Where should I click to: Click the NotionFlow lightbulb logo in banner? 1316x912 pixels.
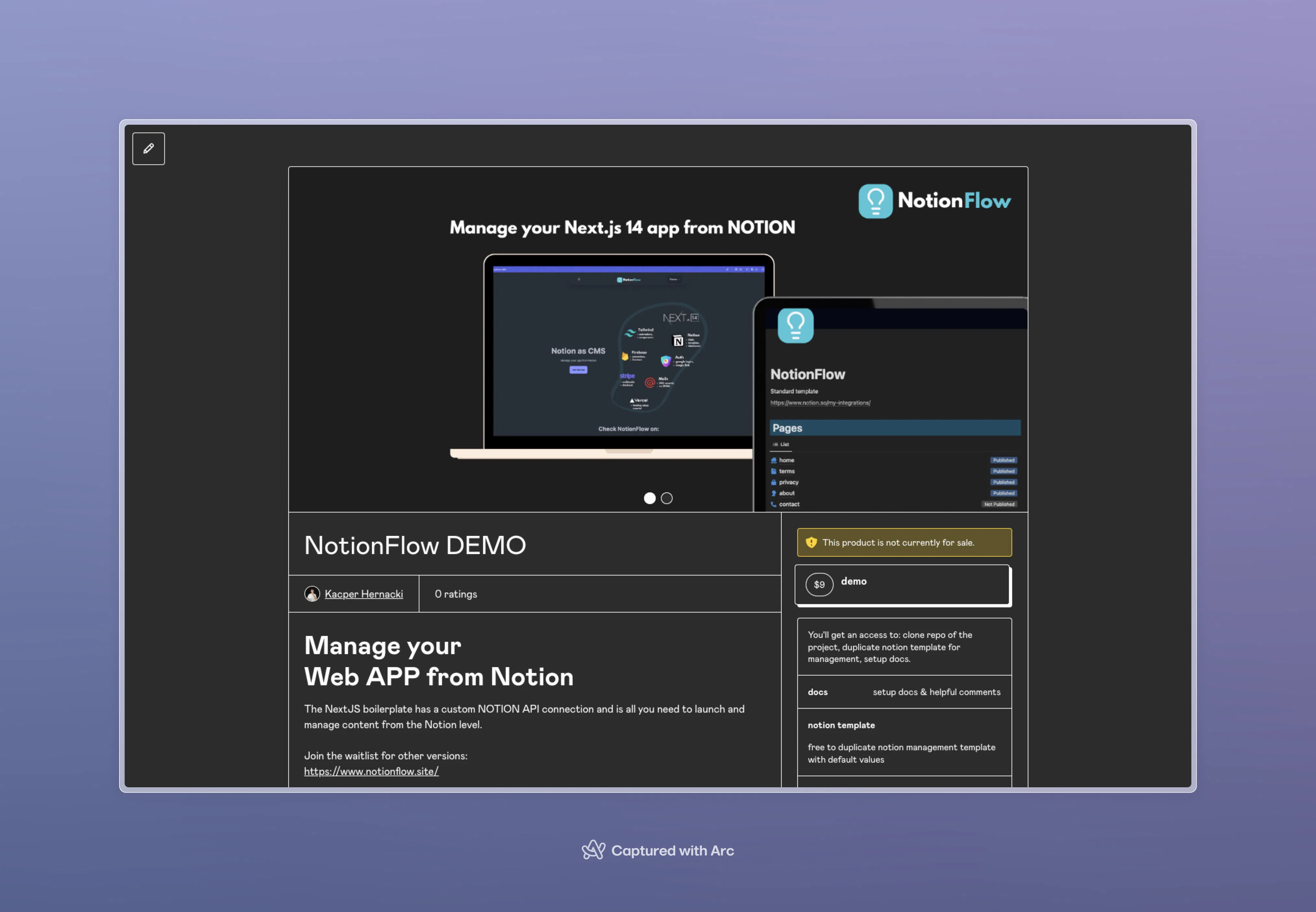[875, 201]
